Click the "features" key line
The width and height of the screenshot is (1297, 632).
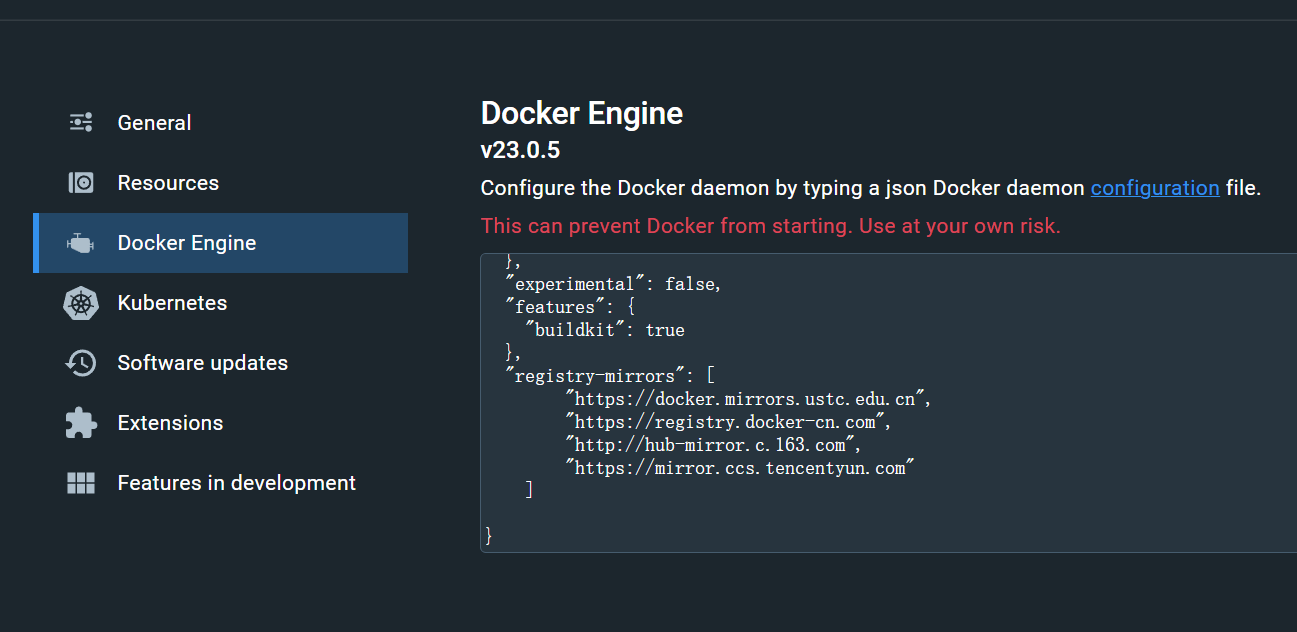[x=571, y=307]
